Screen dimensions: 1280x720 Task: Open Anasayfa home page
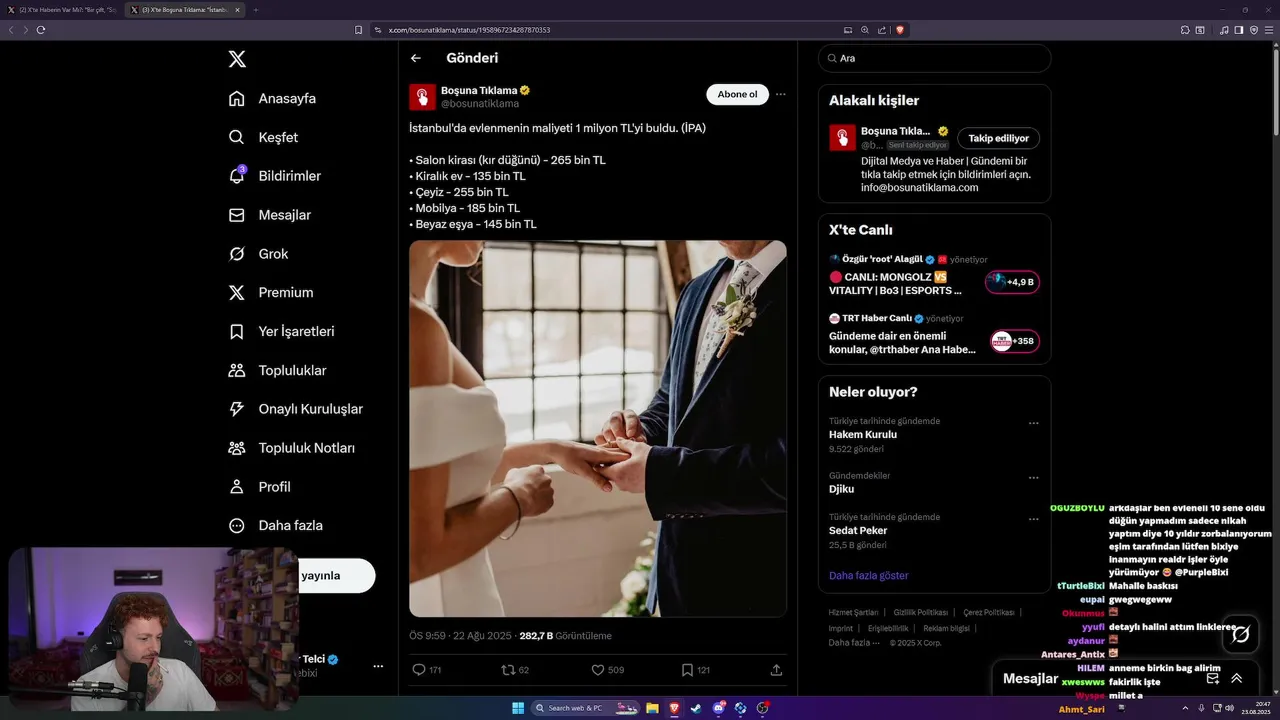pyautogui.click(x=272, y=98)
